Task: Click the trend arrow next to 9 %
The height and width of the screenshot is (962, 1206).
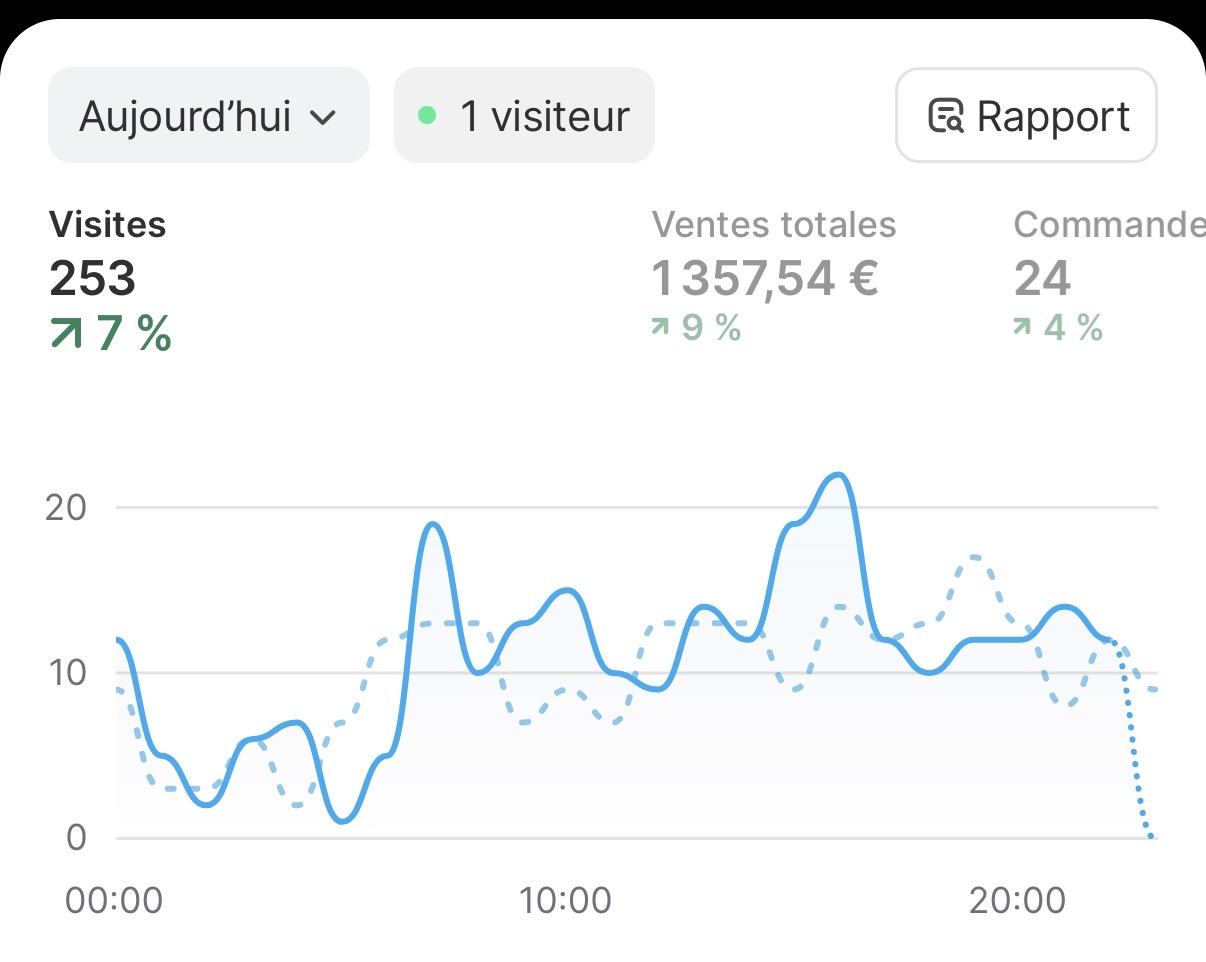Action: (x=659, y=325)
